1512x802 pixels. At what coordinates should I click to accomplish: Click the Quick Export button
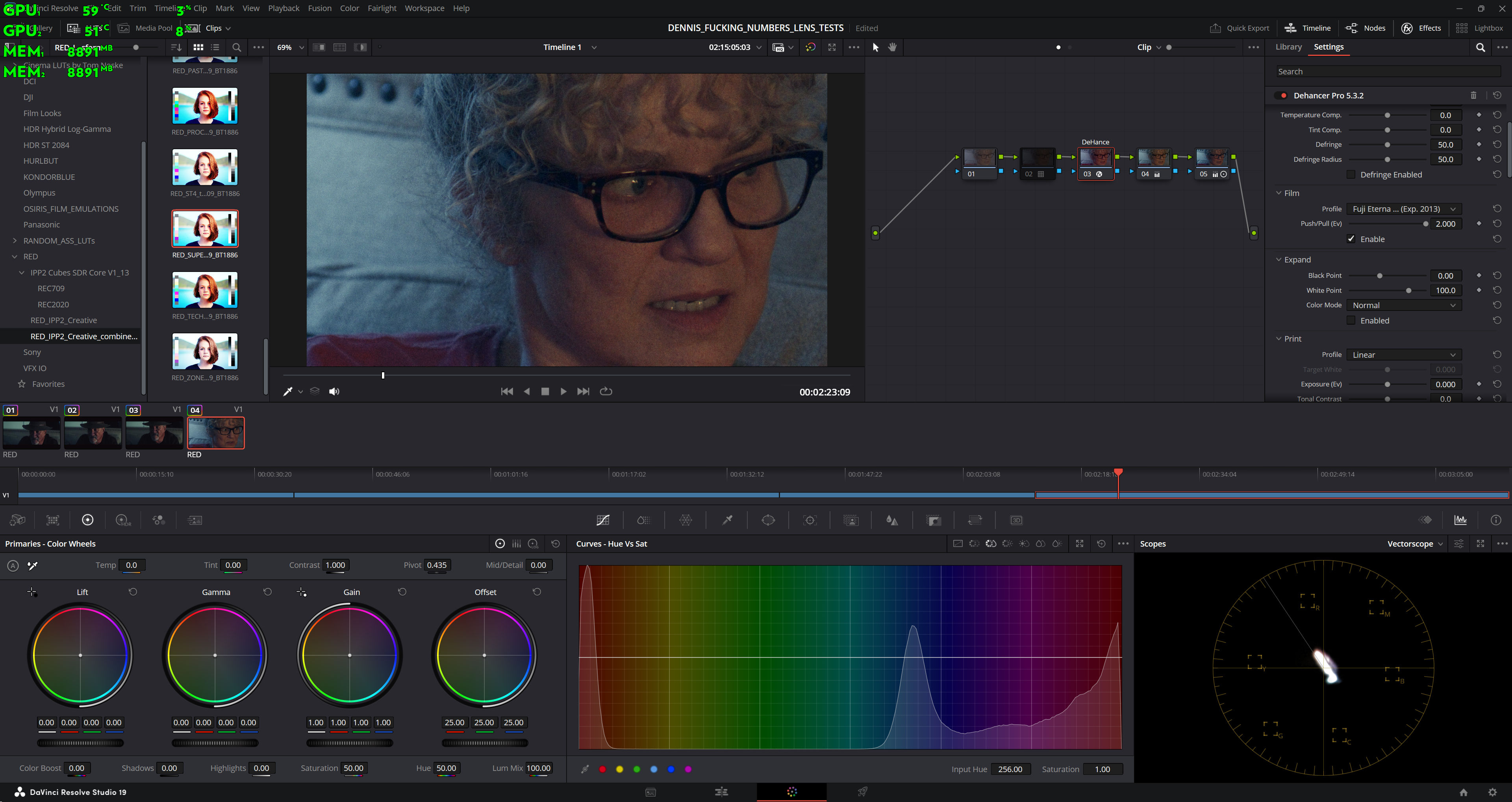coord(1240,28)
